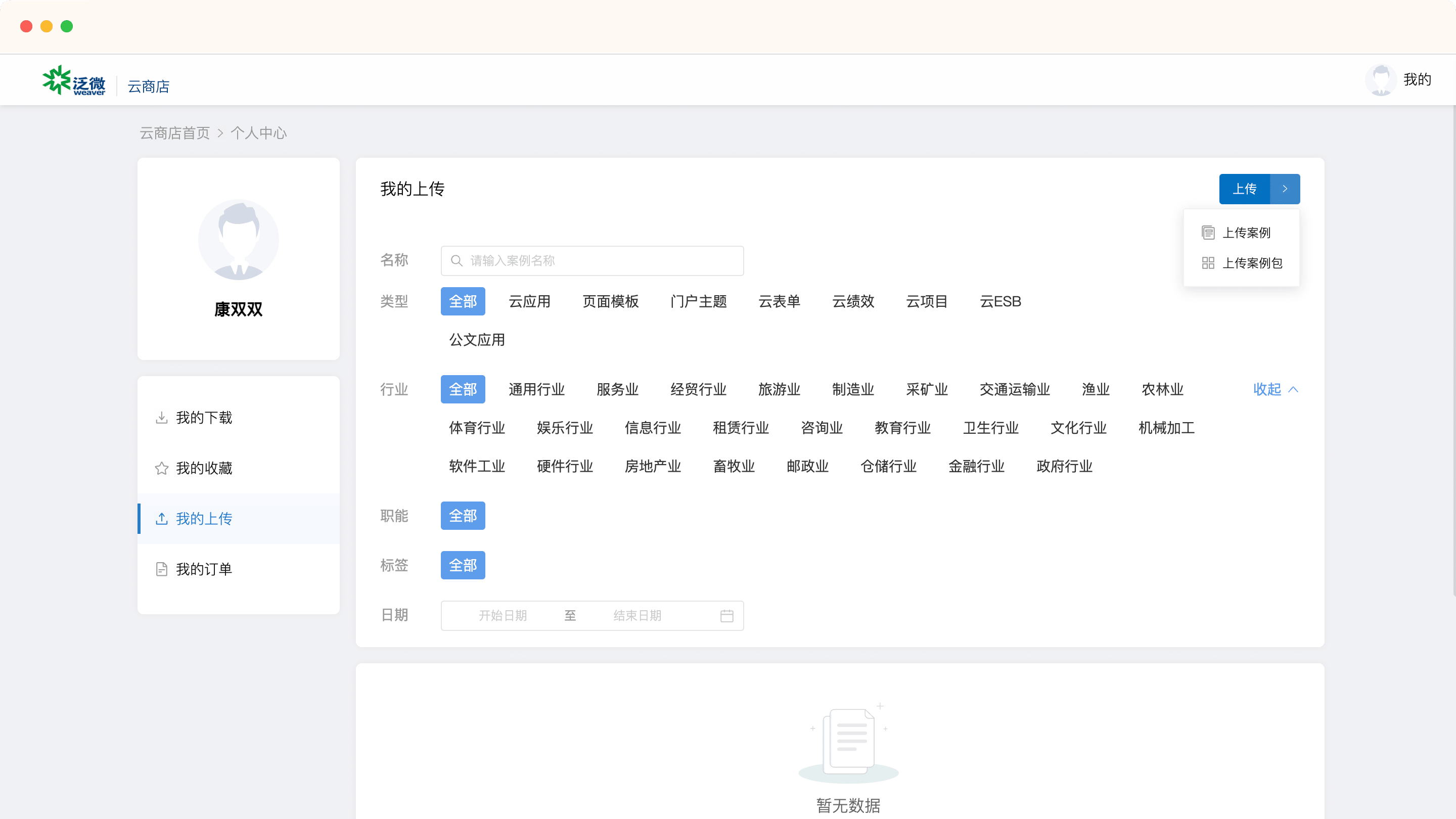Click the blue 上传 button
The height and width of the screenshot is (819, 1456).
click(x=1244, y=189)
